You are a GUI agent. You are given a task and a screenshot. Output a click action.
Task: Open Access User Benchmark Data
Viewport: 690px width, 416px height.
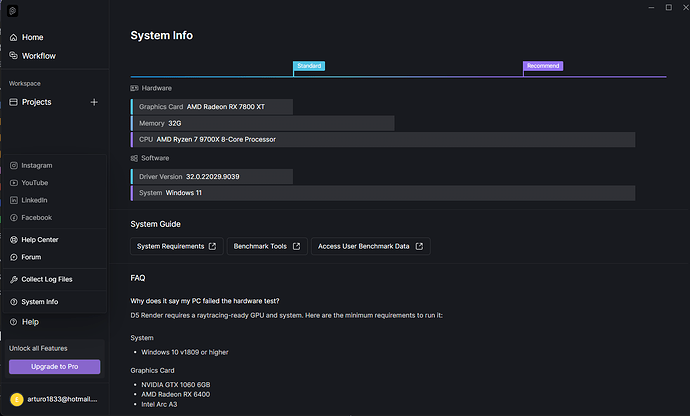click(369, 246)
